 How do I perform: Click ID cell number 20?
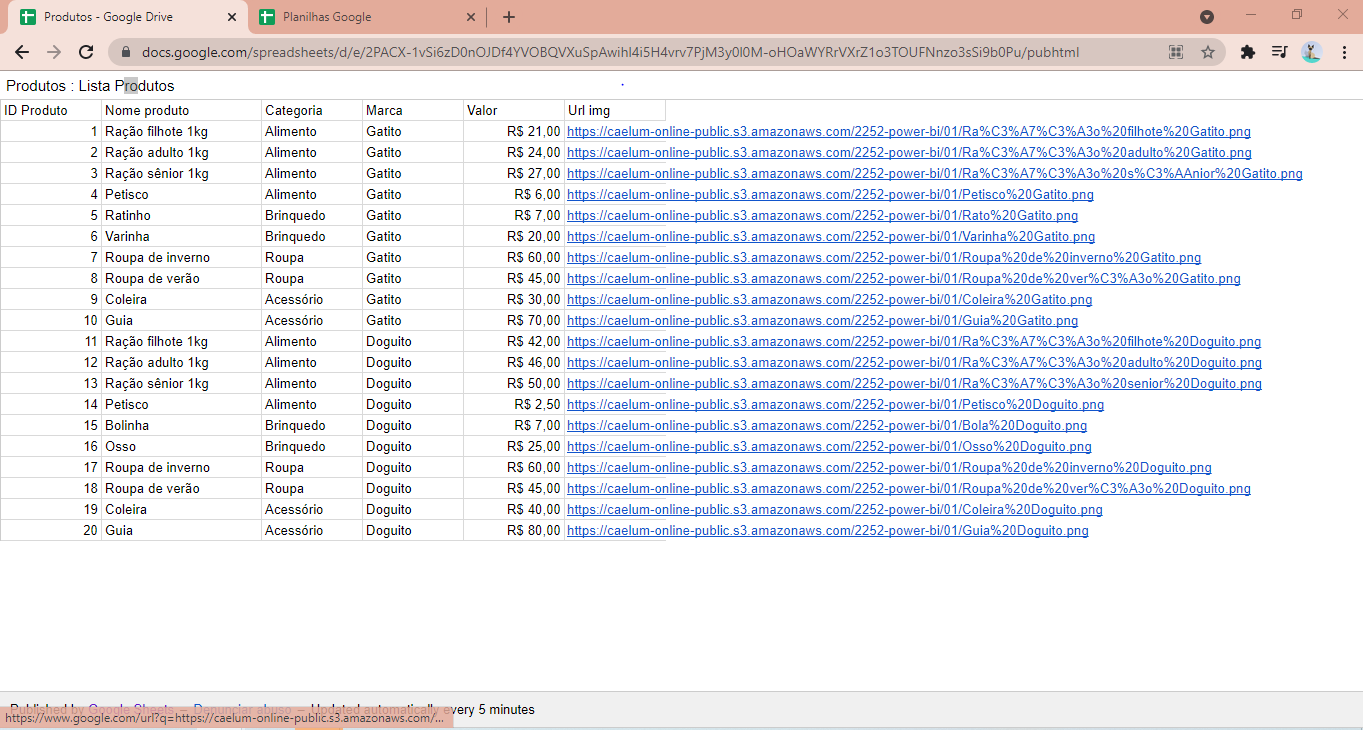point(51,530)
